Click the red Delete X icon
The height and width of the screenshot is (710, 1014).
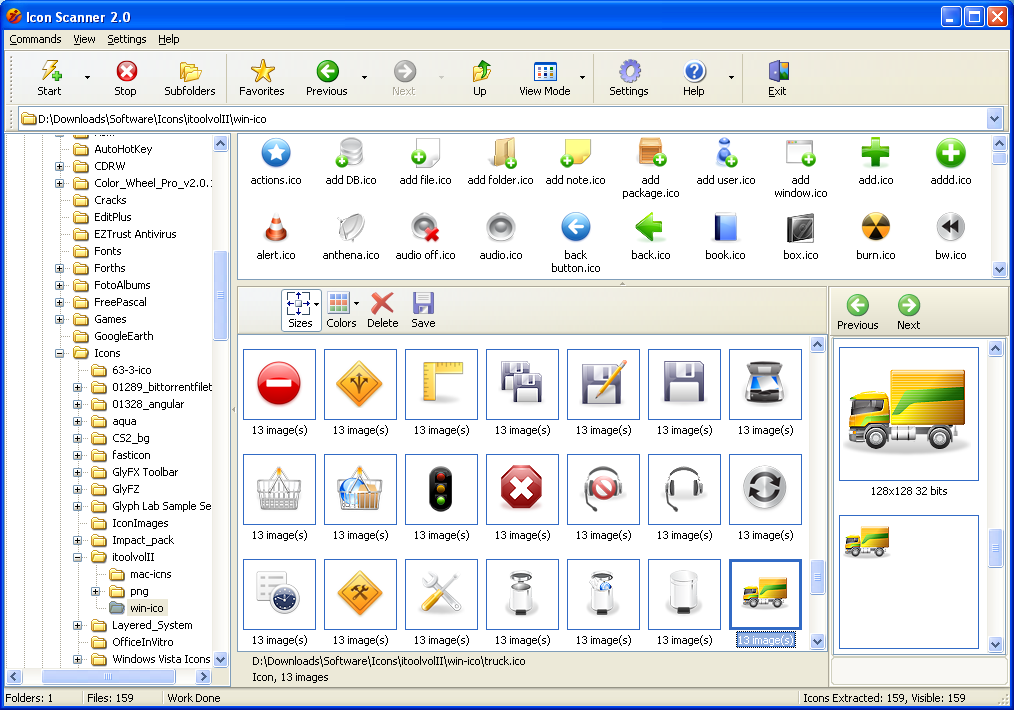tap(382, 304)
